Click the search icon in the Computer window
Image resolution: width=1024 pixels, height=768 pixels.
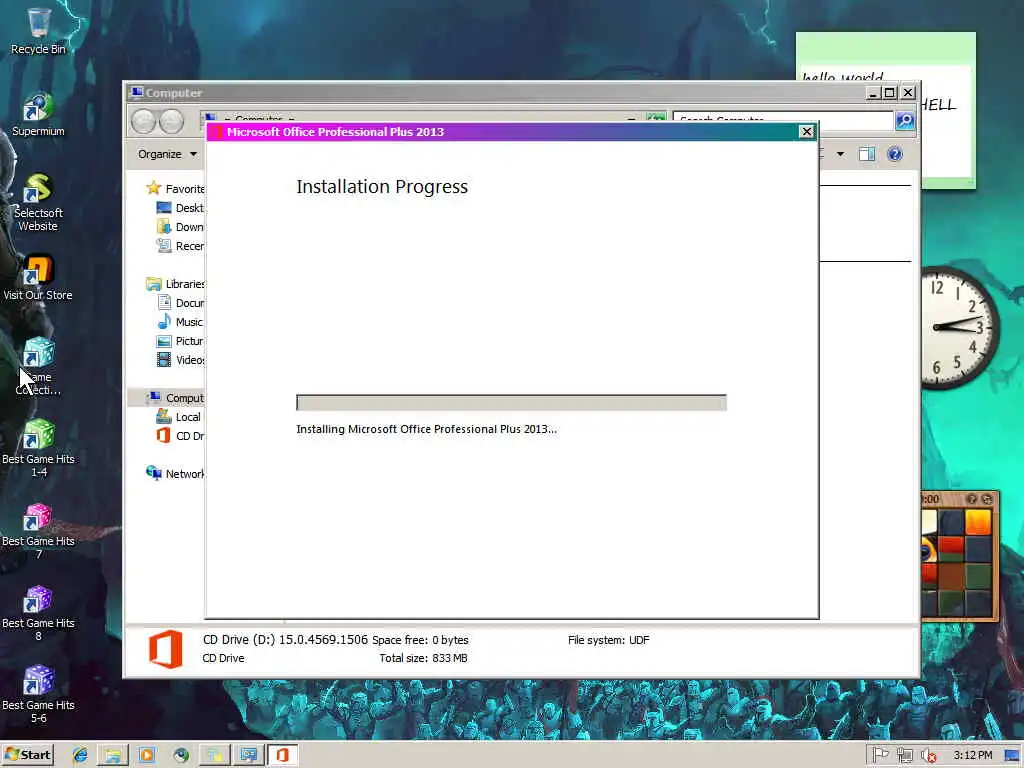click(x=905, y=120)
